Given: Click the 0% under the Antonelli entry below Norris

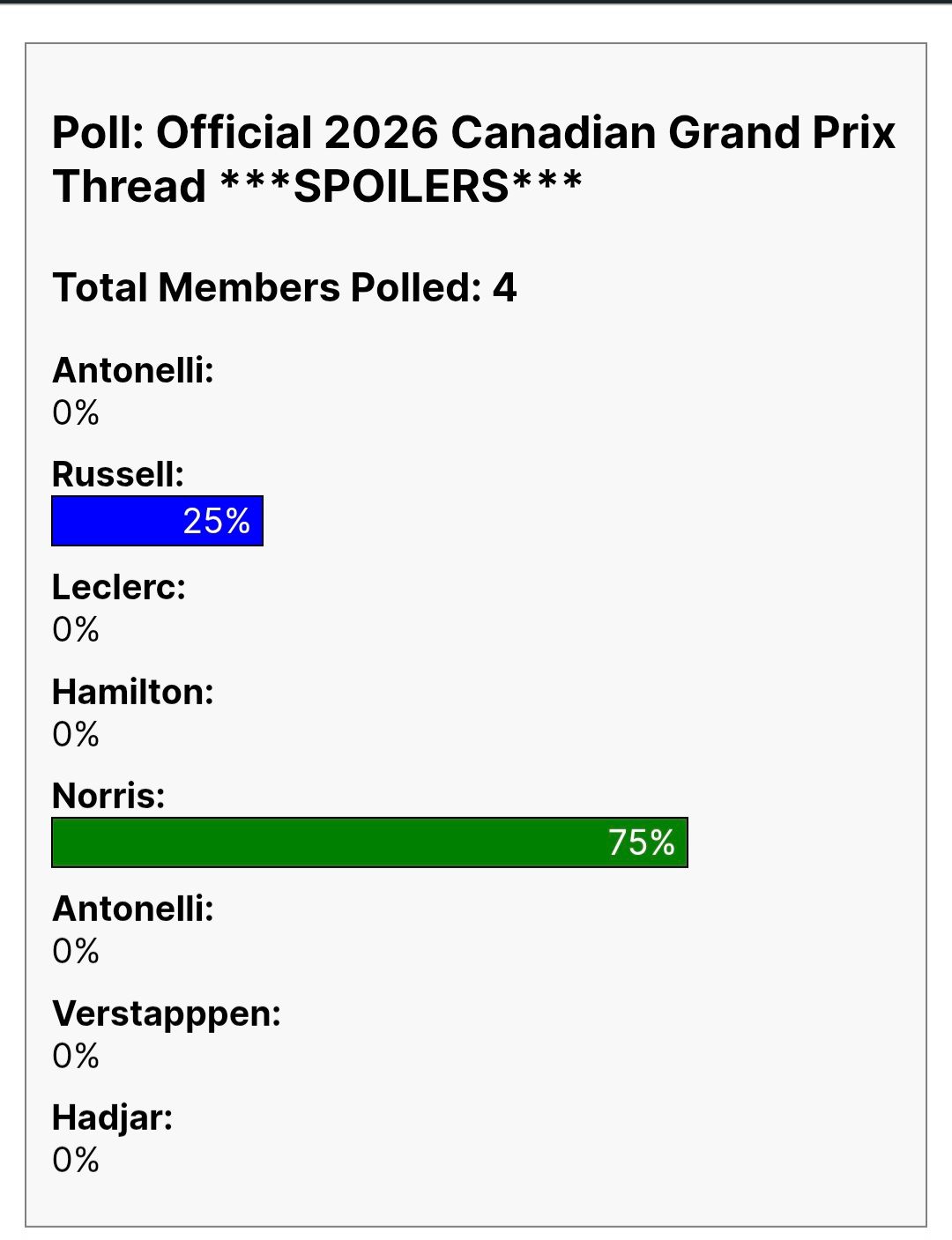Looking at the screenshot, I should (x=76, y=951).
